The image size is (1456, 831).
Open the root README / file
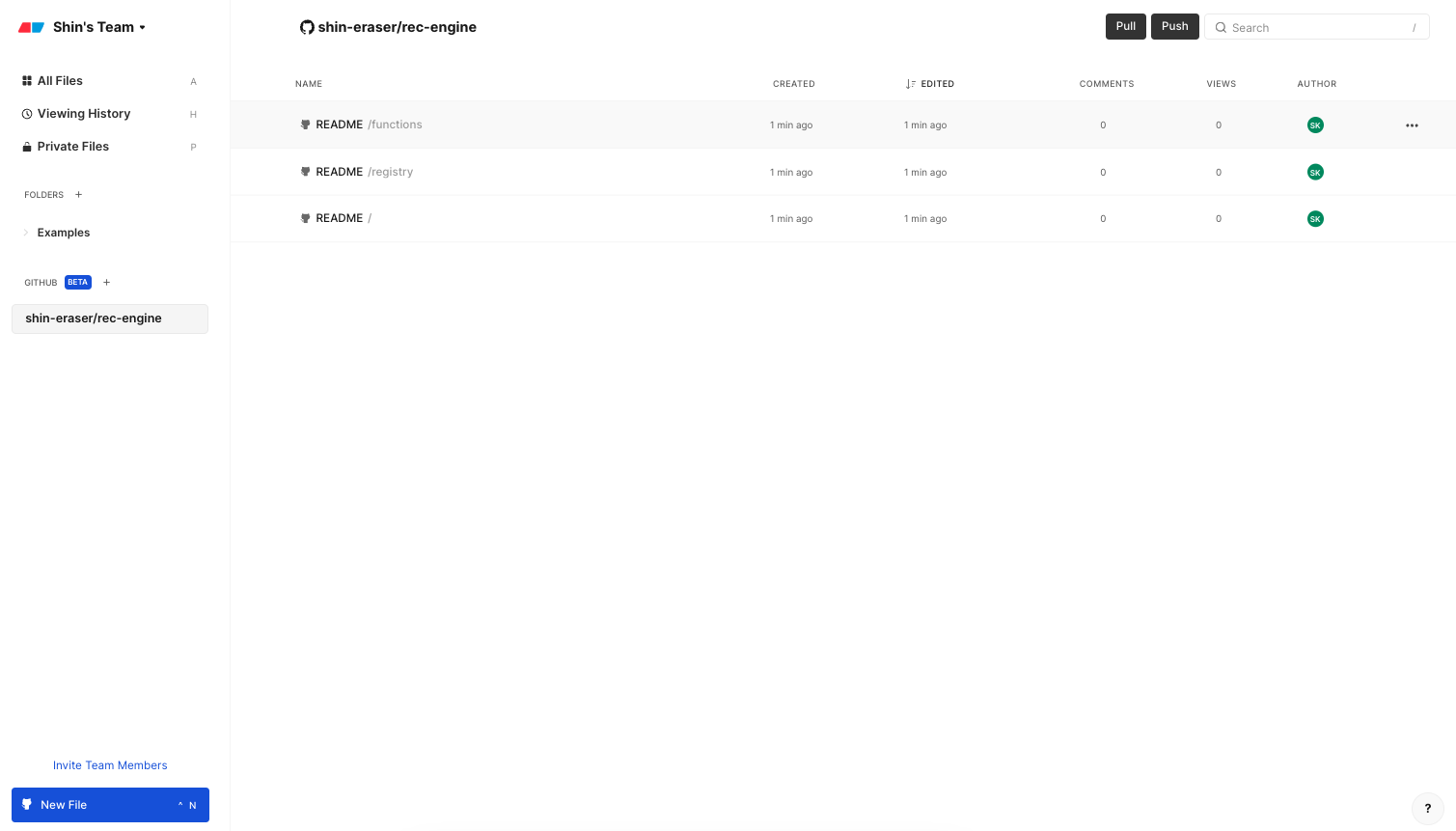(x=343, y=218)
